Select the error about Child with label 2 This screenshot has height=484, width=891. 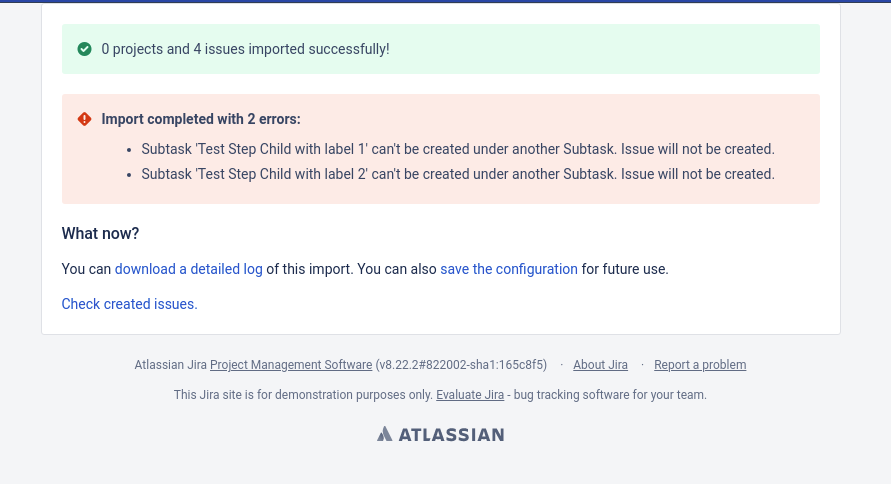[x=458, y=174]
